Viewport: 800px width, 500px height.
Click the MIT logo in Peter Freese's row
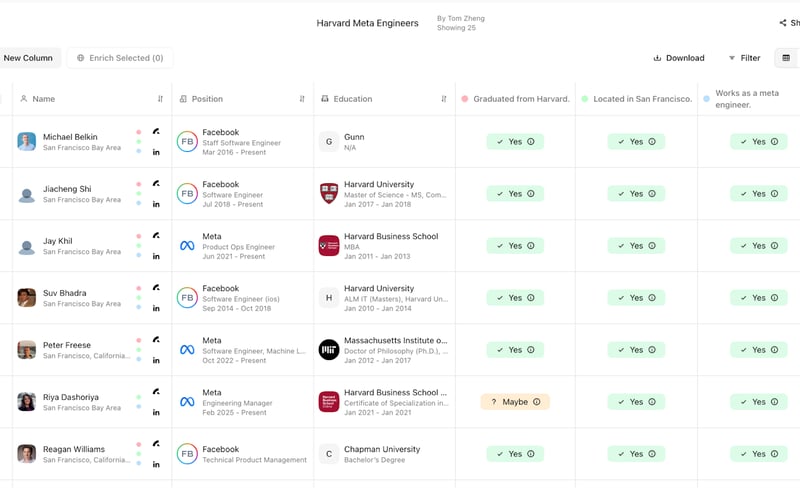point(329,350)
